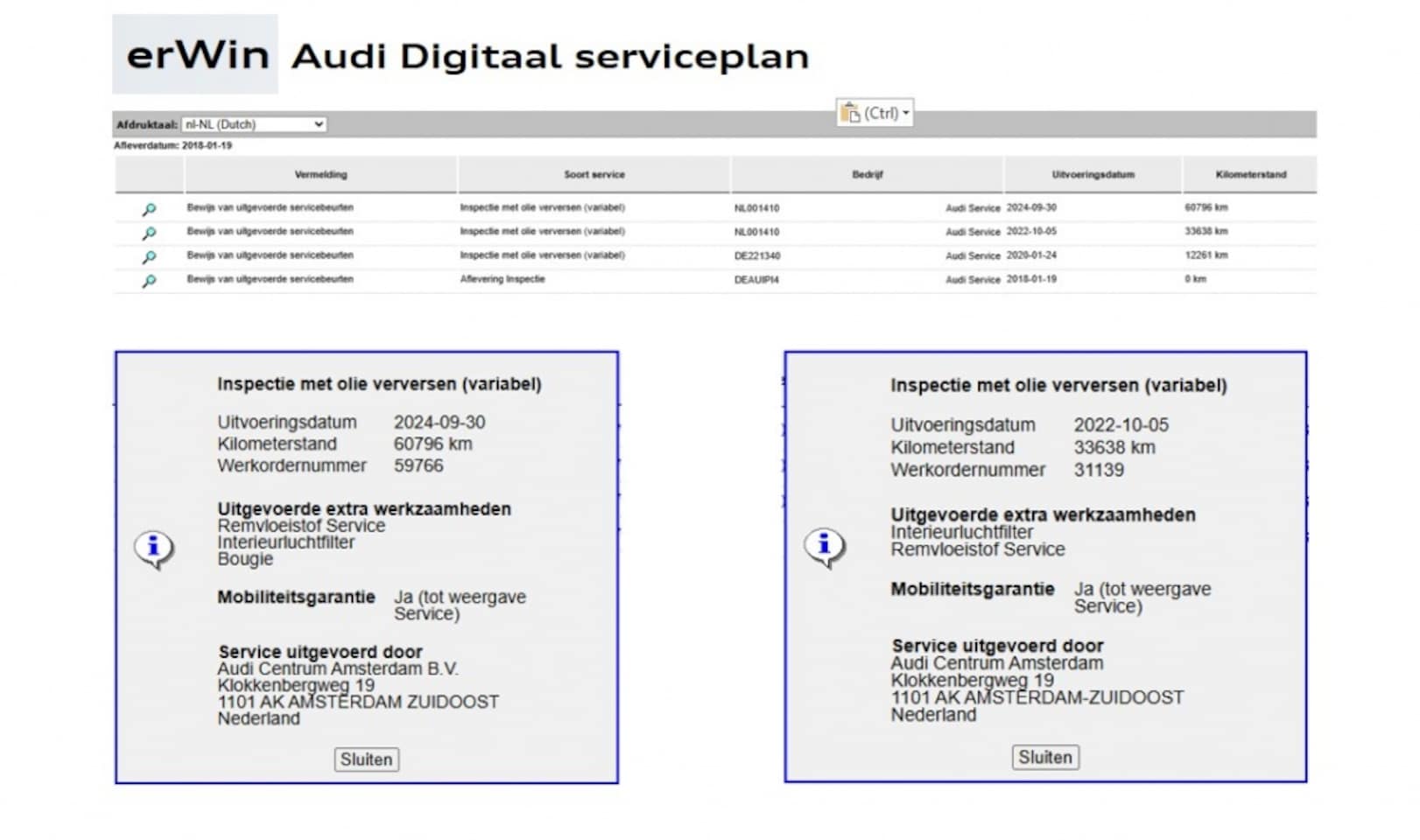Viewport: 1420px width, 840px height.
Task: Select company code DE221340
Action: pyautogui.click(x=756, y=255)
